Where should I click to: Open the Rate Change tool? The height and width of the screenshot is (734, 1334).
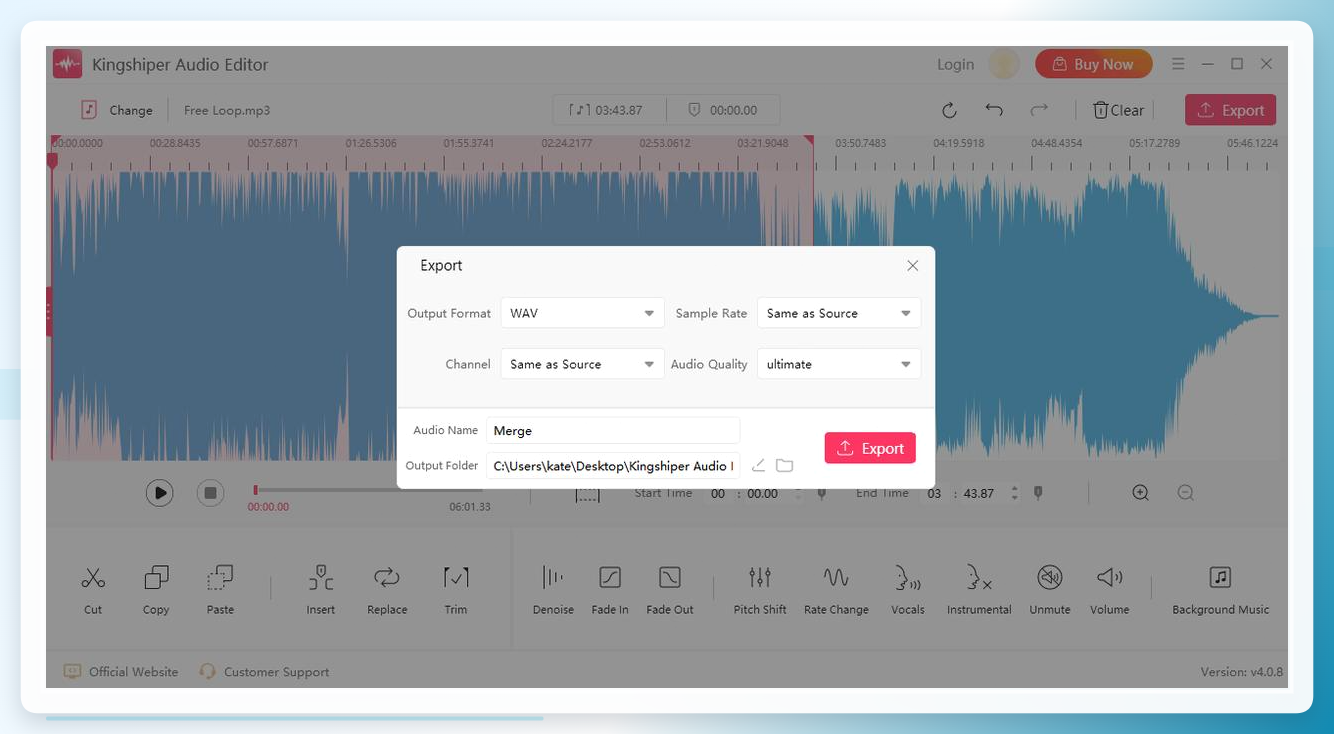836,589
